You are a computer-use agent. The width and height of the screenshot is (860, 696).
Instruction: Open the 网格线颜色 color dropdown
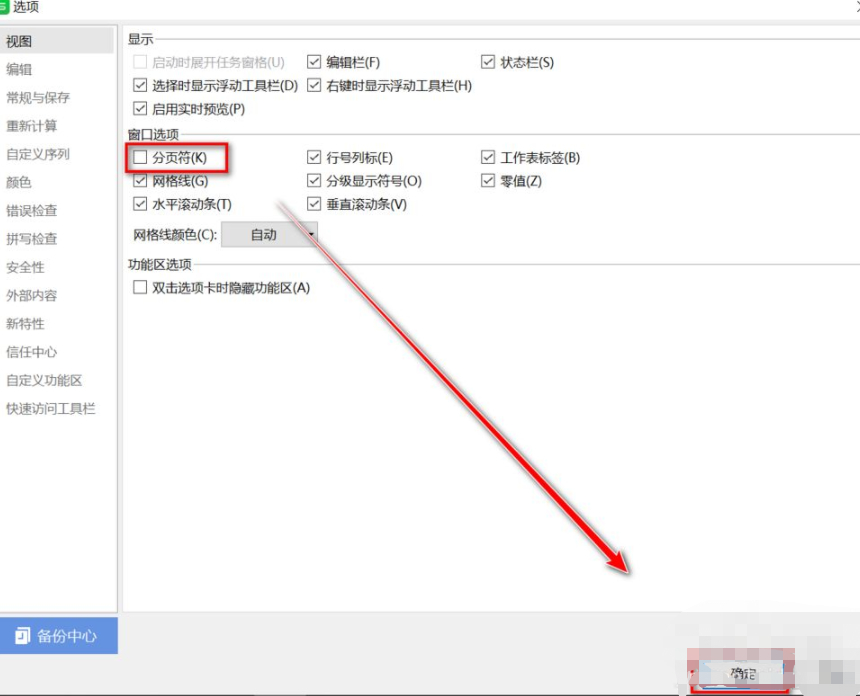coord(269,234)
